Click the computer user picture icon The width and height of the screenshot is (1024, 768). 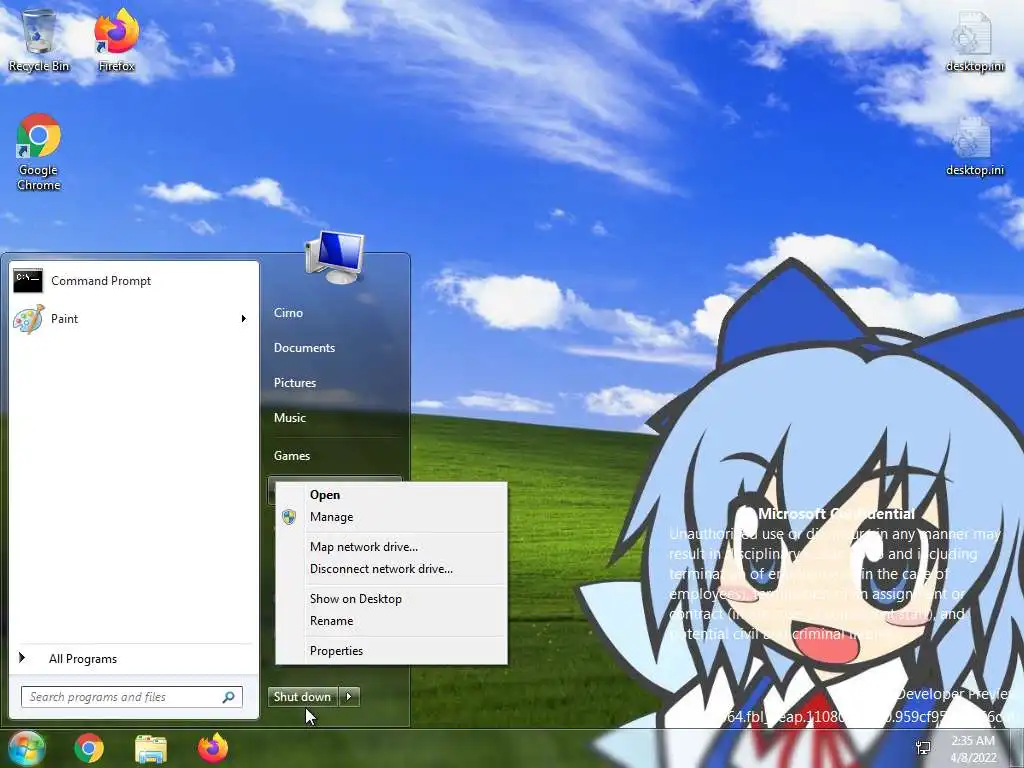tap(334, 257)
